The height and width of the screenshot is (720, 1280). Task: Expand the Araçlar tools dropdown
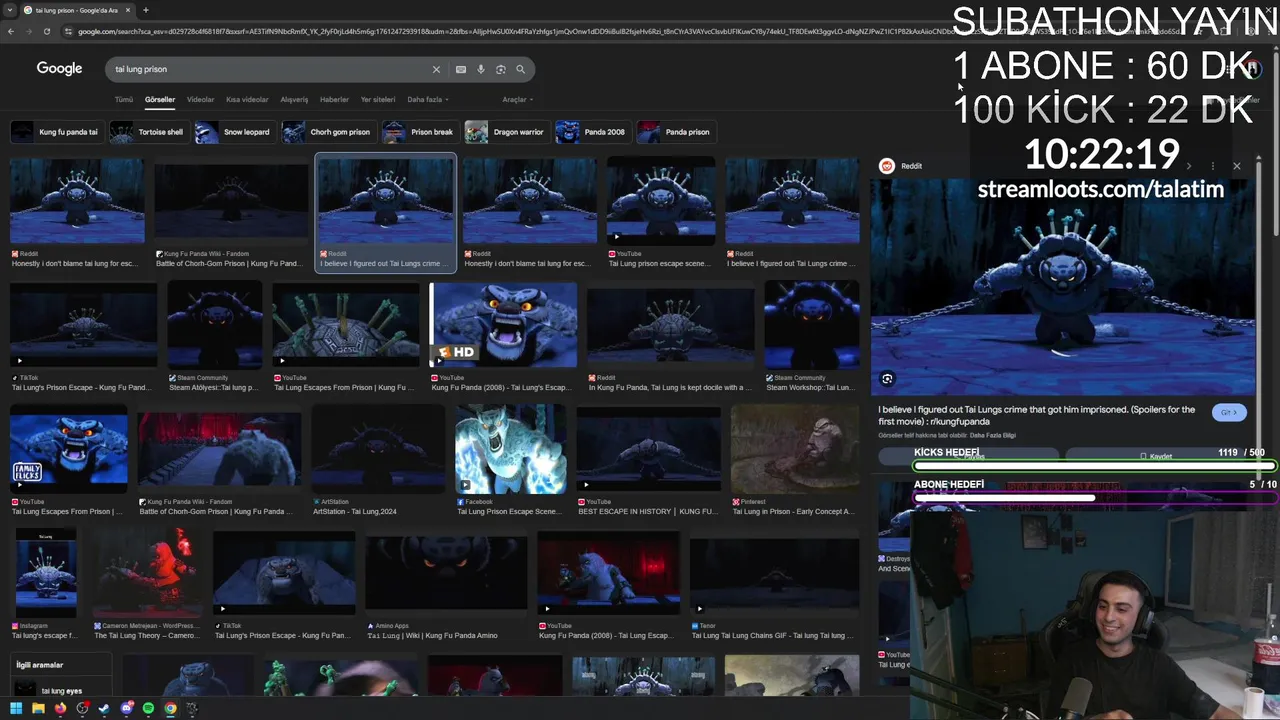(517, 99)
